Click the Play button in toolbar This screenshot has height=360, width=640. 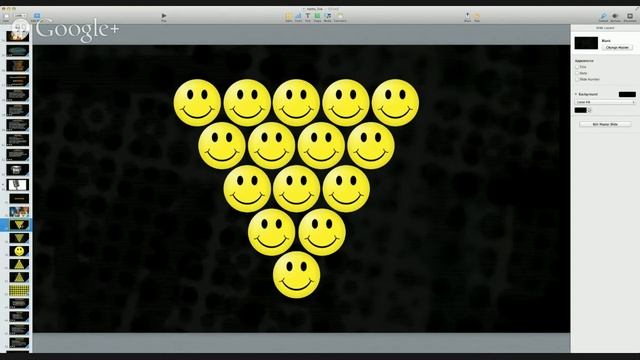click(x=164, y=17)
